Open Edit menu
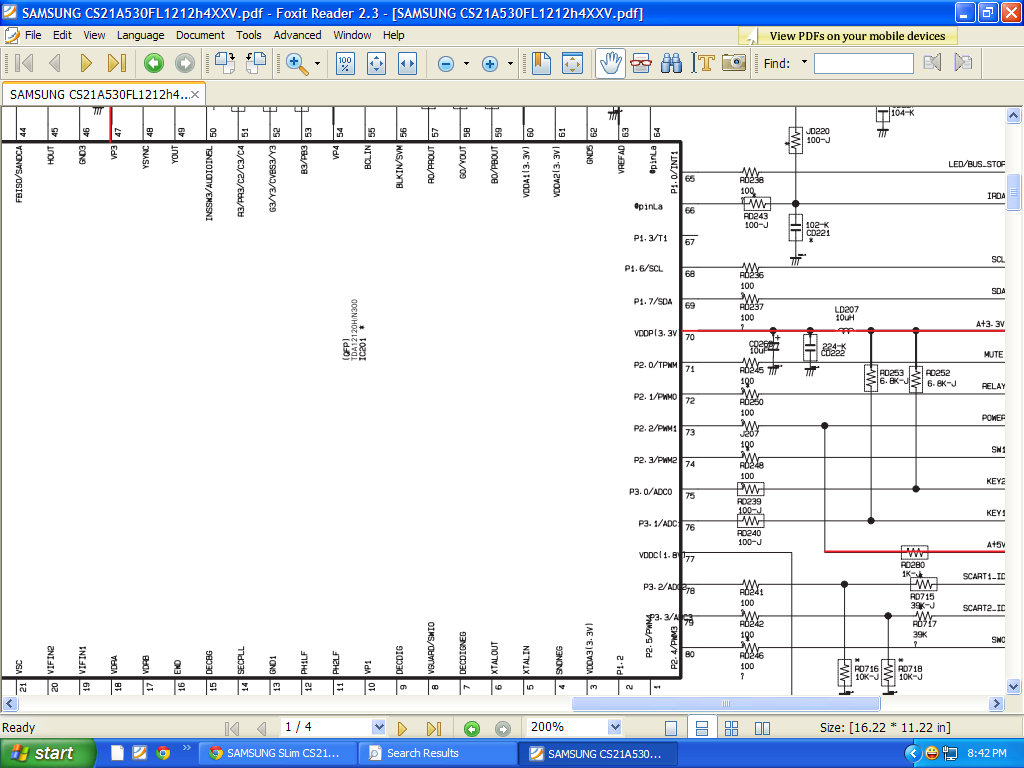Viewport: 1024px width, 768px height. click(62, 35)
